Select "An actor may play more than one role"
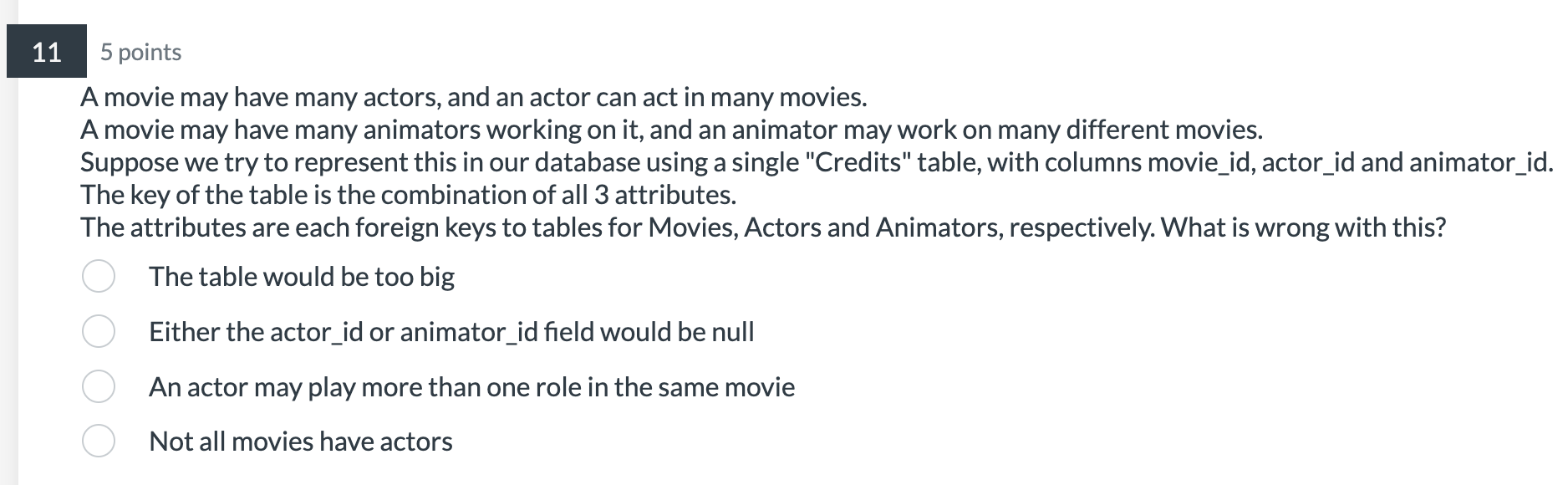Viewport: 1568px width, 485px height. coord(99,385)
